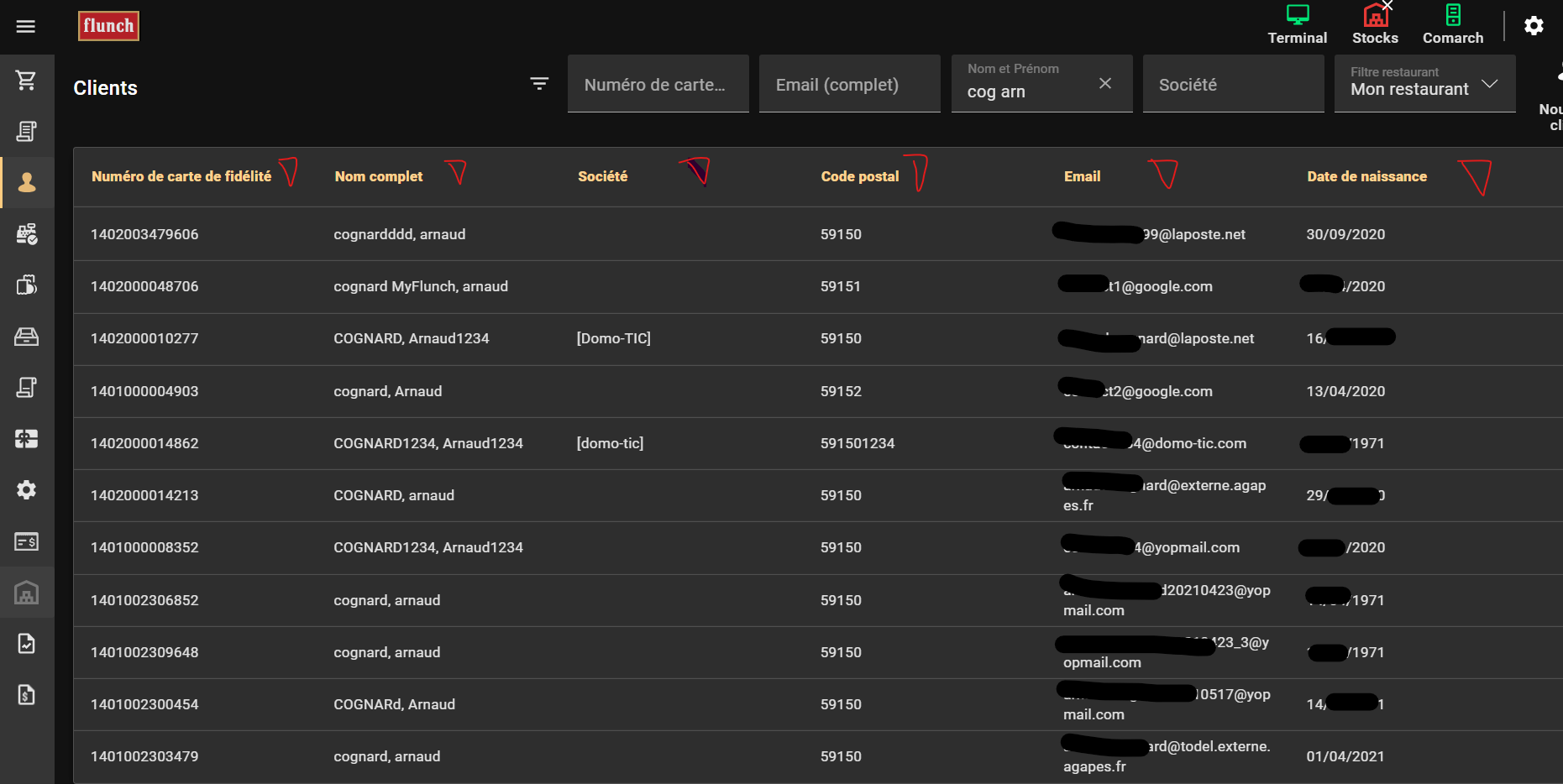Select card number 1401002306852
Viewport: 1563px width, 784px height.
pyautogui.click(x=144, y=600)
